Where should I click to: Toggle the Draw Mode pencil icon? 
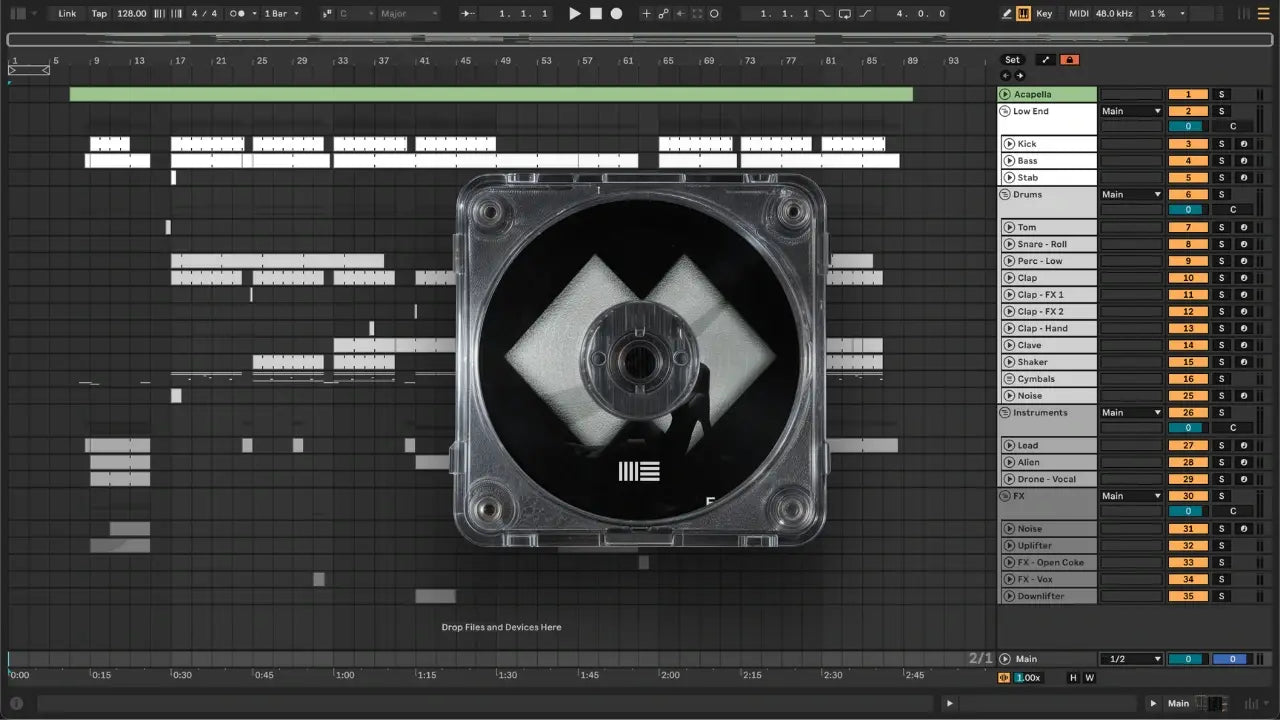pos(1007,14)
